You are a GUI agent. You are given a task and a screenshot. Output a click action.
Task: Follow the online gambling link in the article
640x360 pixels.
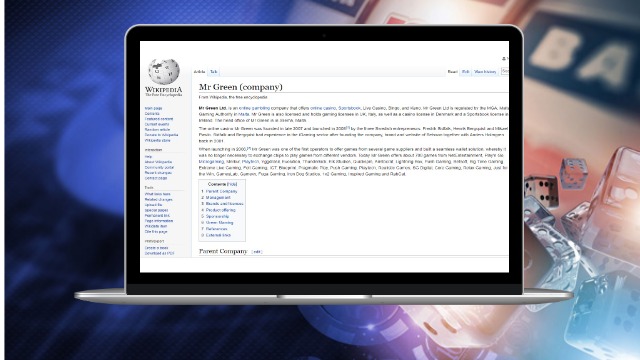(x=254, y=108)
